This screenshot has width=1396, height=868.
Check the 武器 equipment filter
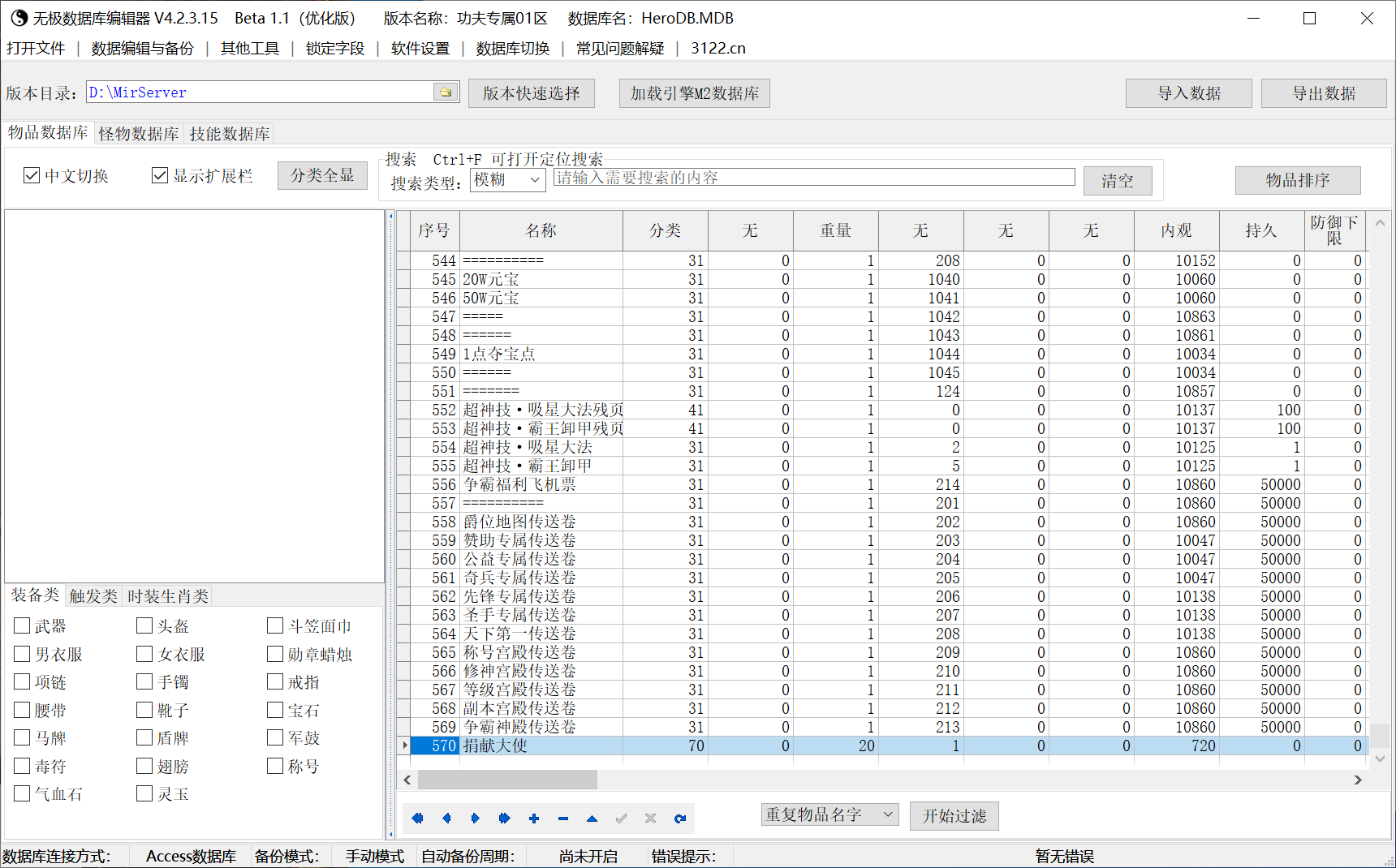click(x=22, y=625)
